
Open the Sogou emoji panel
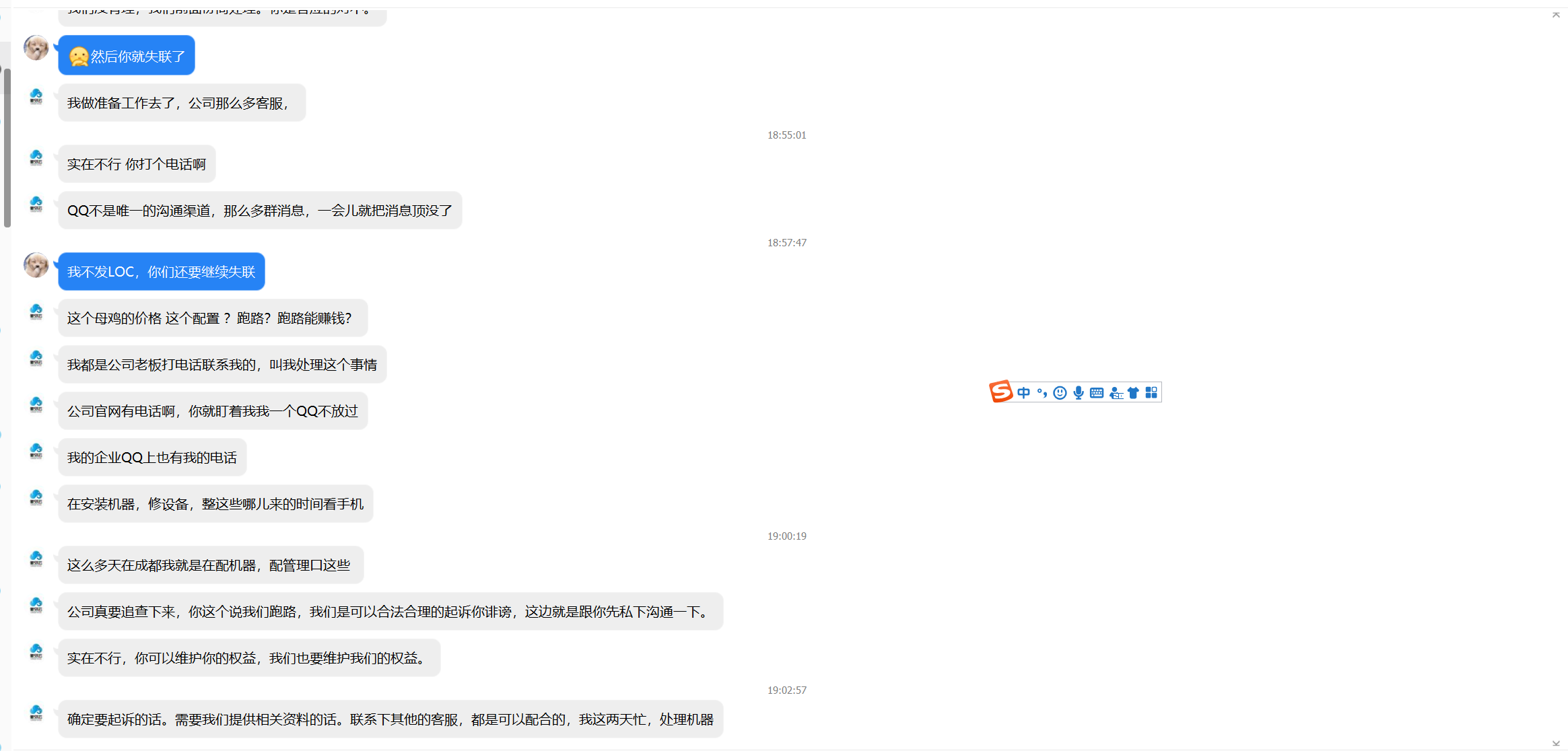[1060, 393]
